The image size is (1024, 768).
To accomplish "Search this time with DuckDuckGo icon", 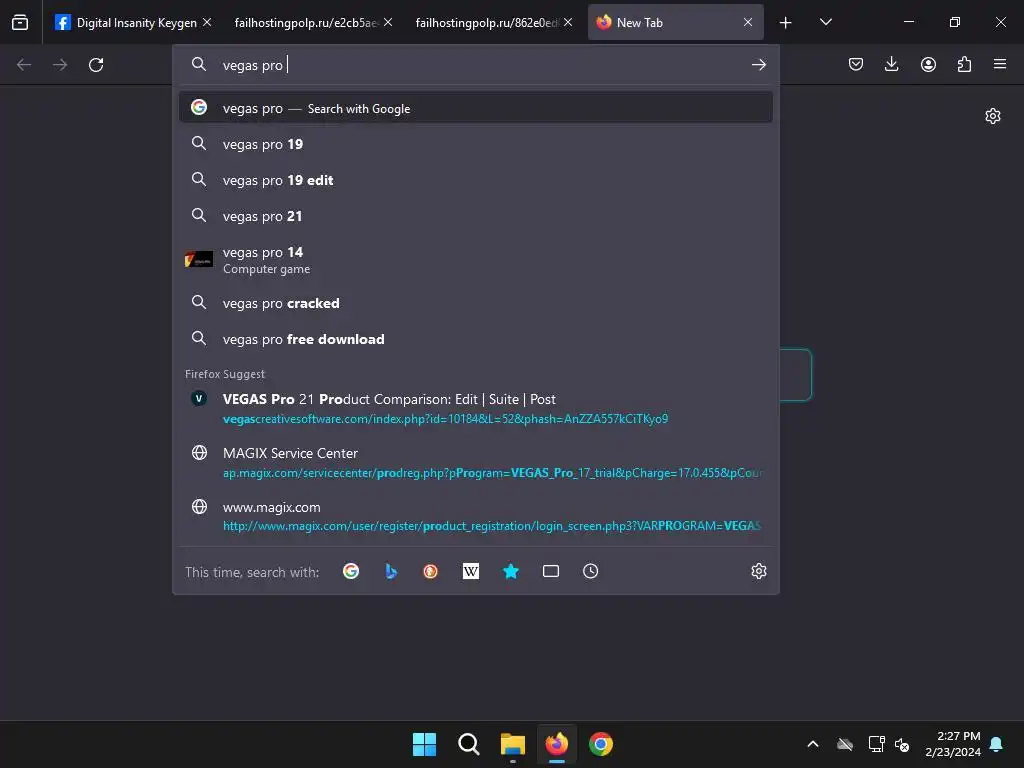I will tap(430, 571).
